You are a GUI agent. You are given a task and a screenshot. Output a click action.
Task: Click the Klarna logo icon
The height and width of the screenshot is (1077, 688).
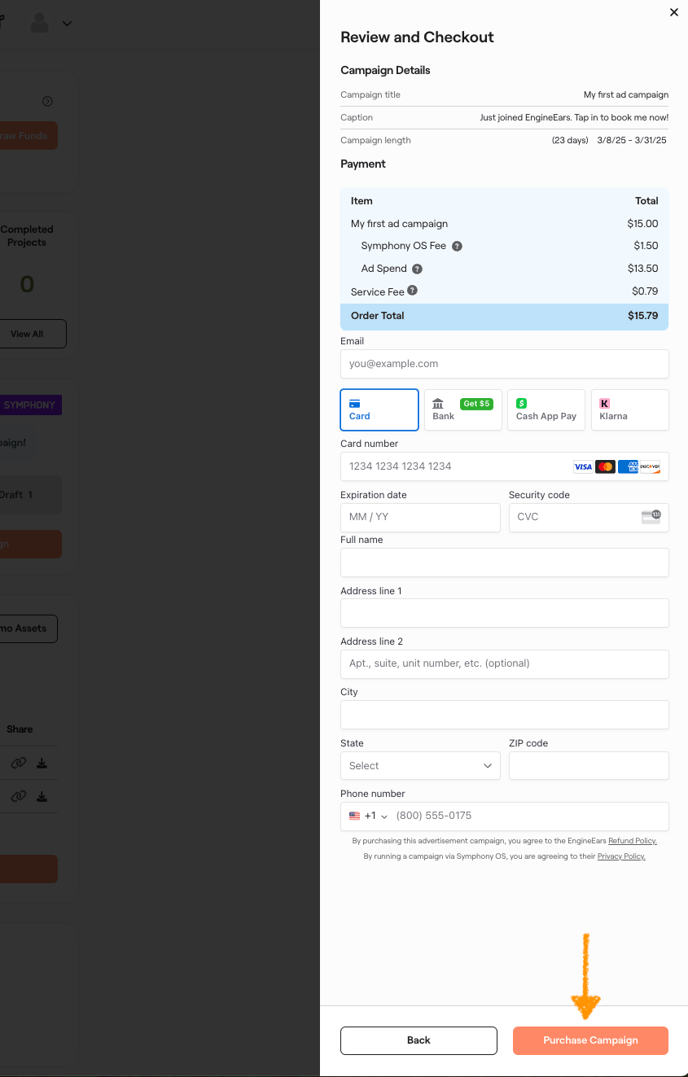(605, 403)
